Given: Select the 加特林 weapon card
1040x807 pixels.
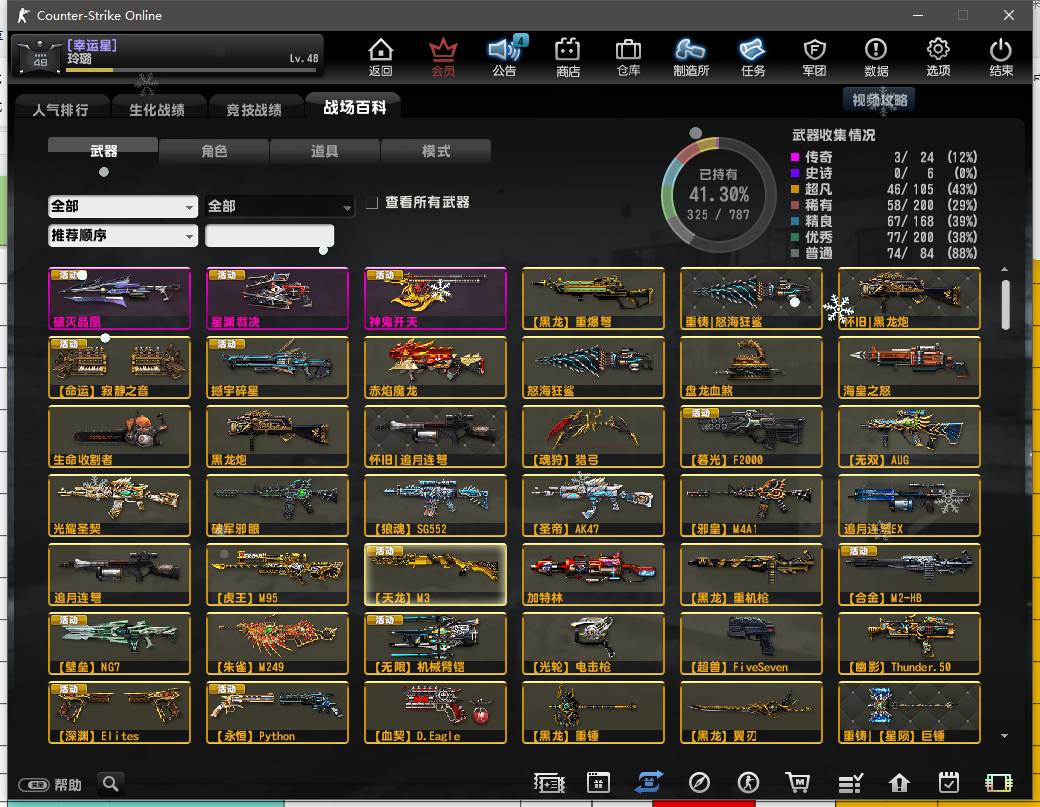Looking at the screenshot, I should click(x=593, y=574).
